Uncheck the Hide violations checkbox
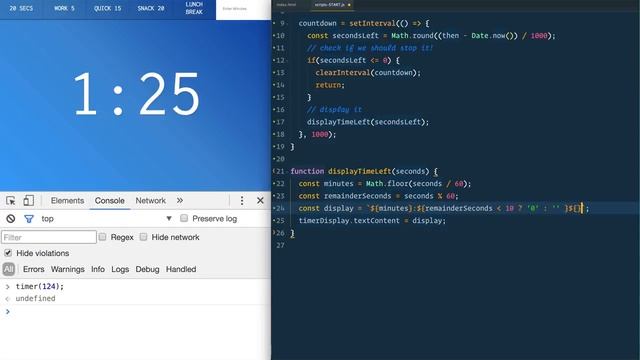 tap(8, 253)
